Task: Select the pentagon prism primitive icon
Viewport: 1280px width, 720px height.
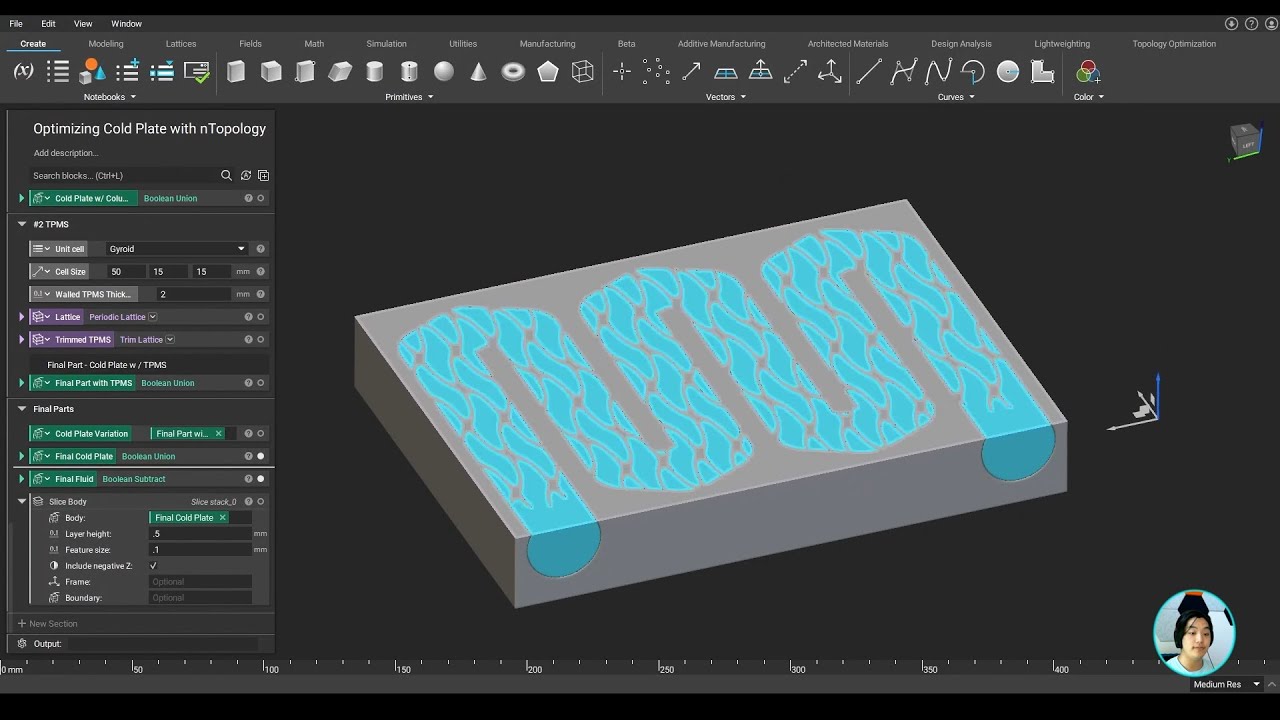Action: point(548,71)
